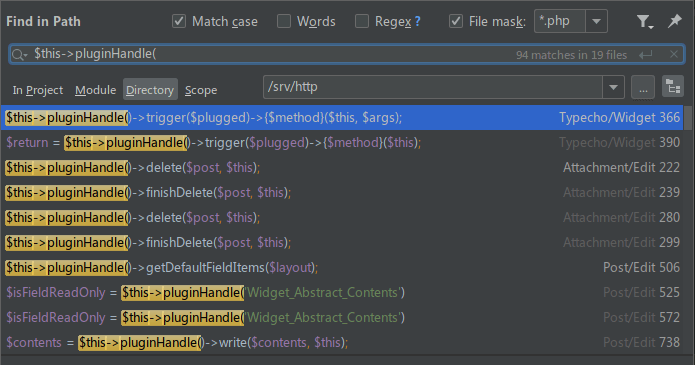Clear the search text with X icon
This screenshot has height=365, width=695.
(x=674, y=55)
